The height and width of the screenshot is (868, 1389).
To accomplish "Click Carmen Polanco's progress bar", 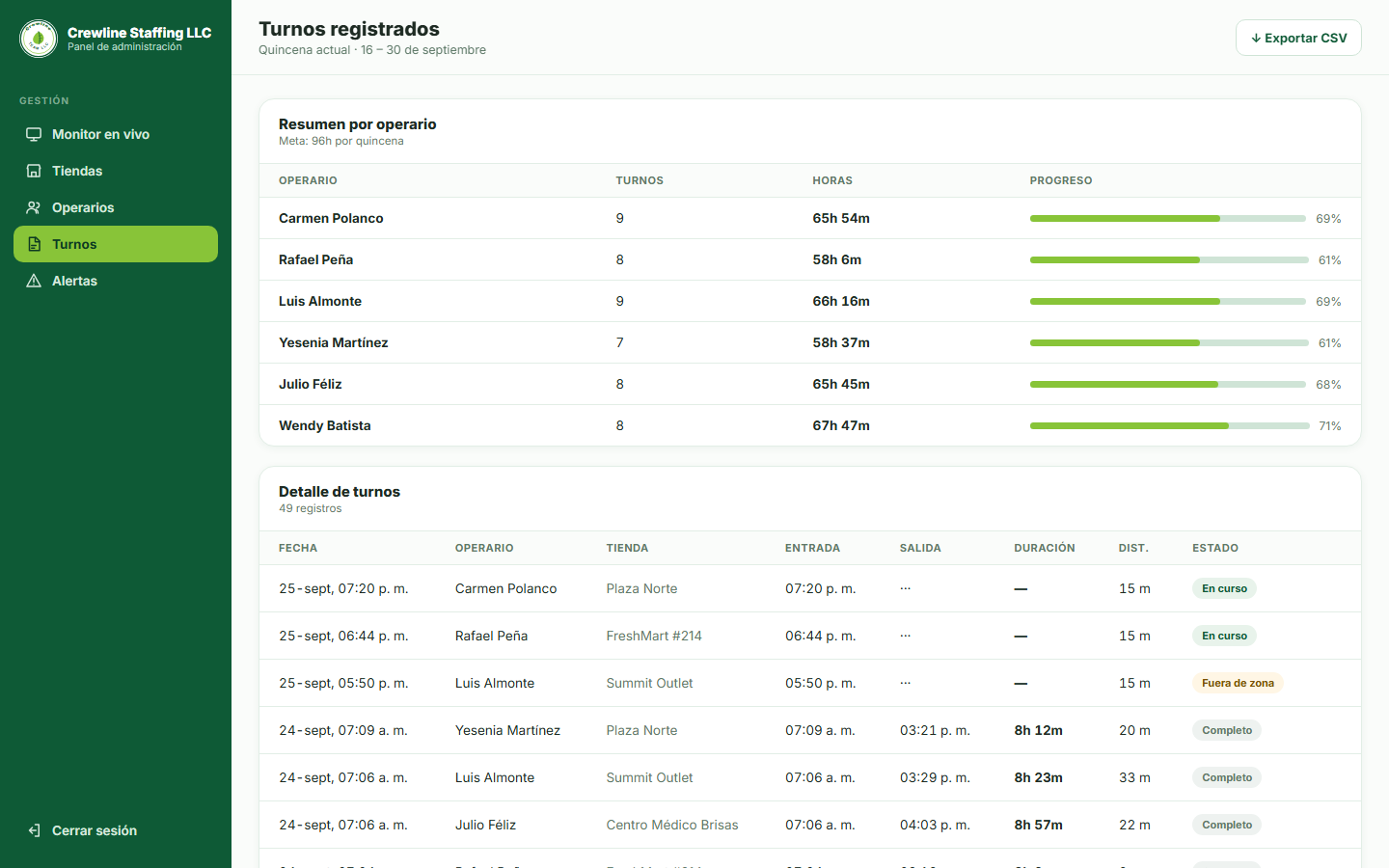I will [1167, 219].
